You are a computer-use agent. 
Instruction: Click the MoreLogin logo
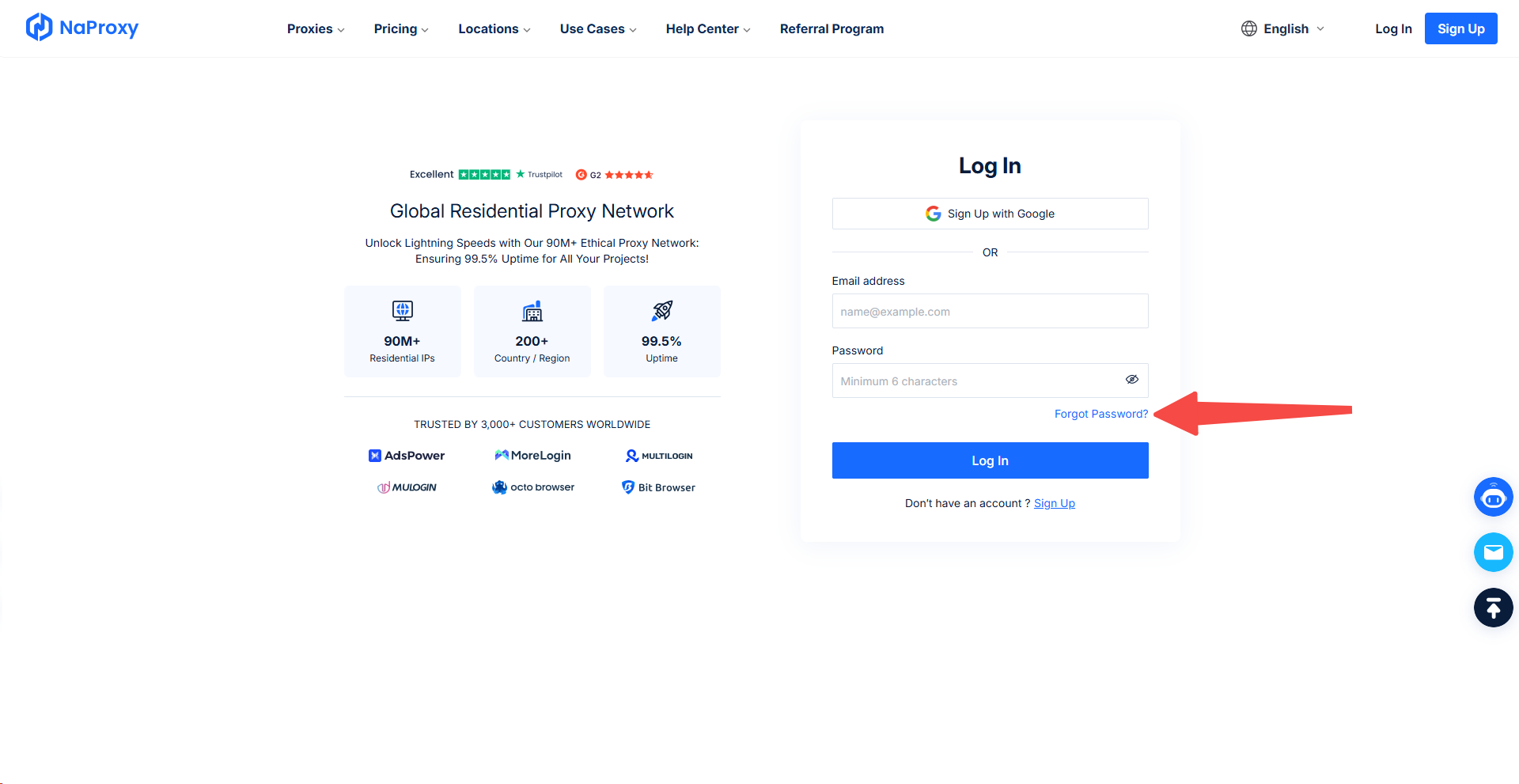click(532, 456)
